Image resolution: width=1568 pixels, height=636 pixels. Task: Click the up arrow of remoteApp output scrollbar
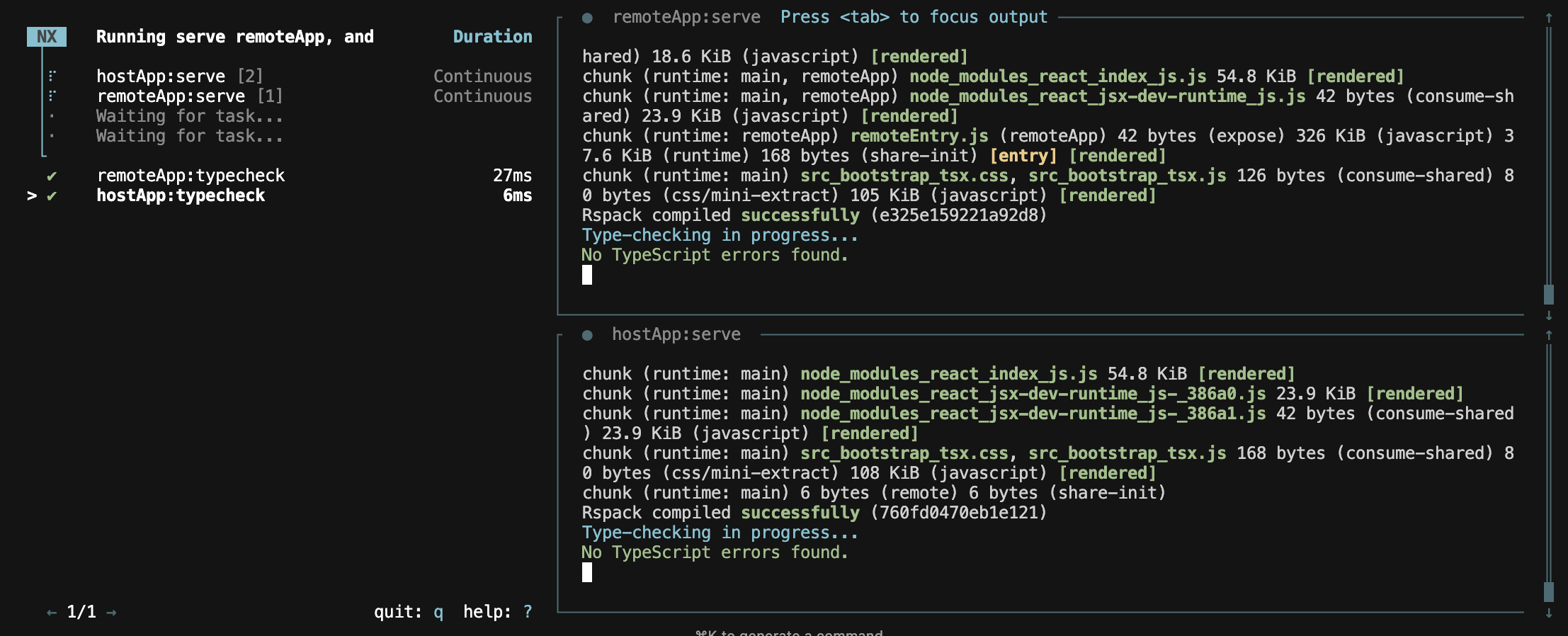(x=1549, y=18)
